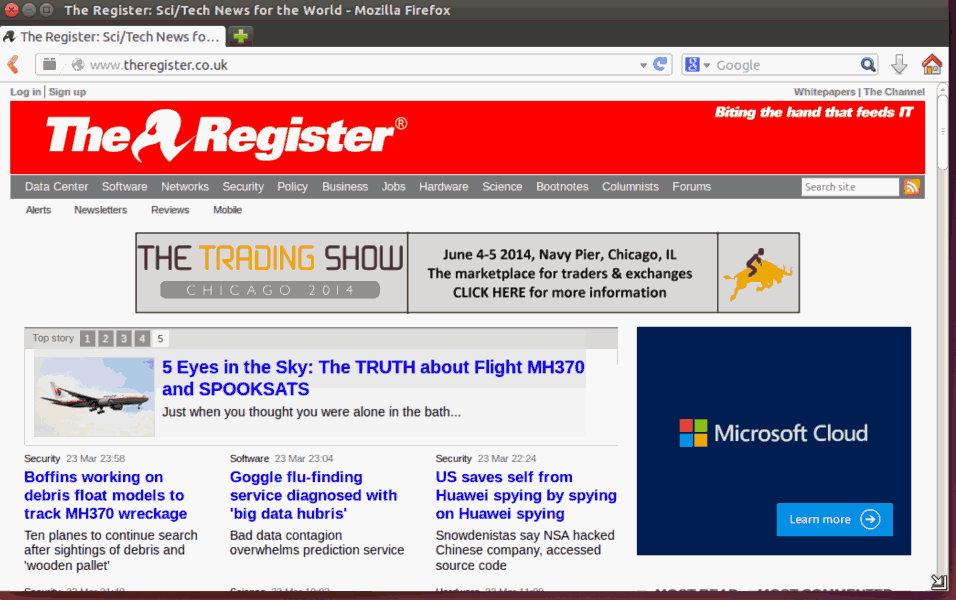Open the Whitepapers link
The width and height of the screenshot is (956, 600).
pyautogui.click(x=824, y=92)
